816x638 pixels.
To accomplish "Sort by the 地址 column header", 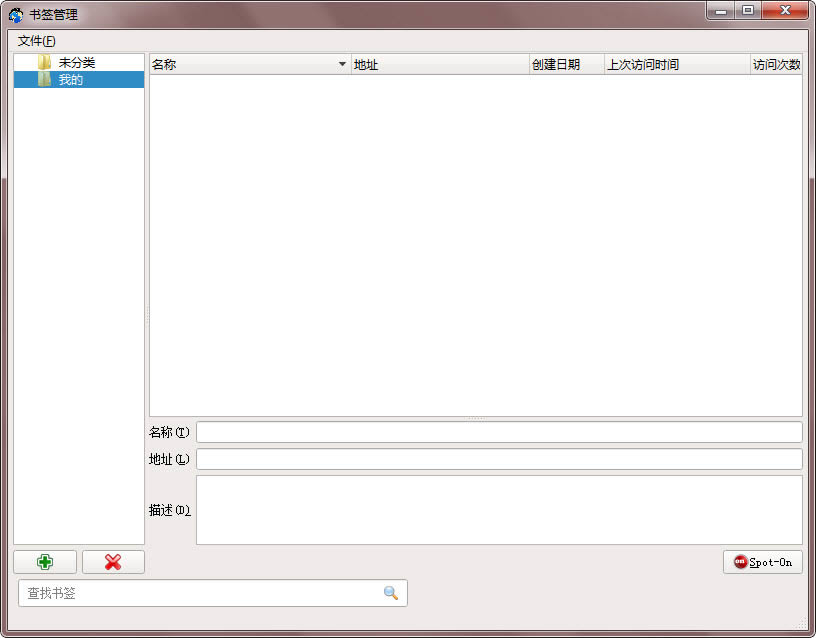I will (x=440, y=65).
